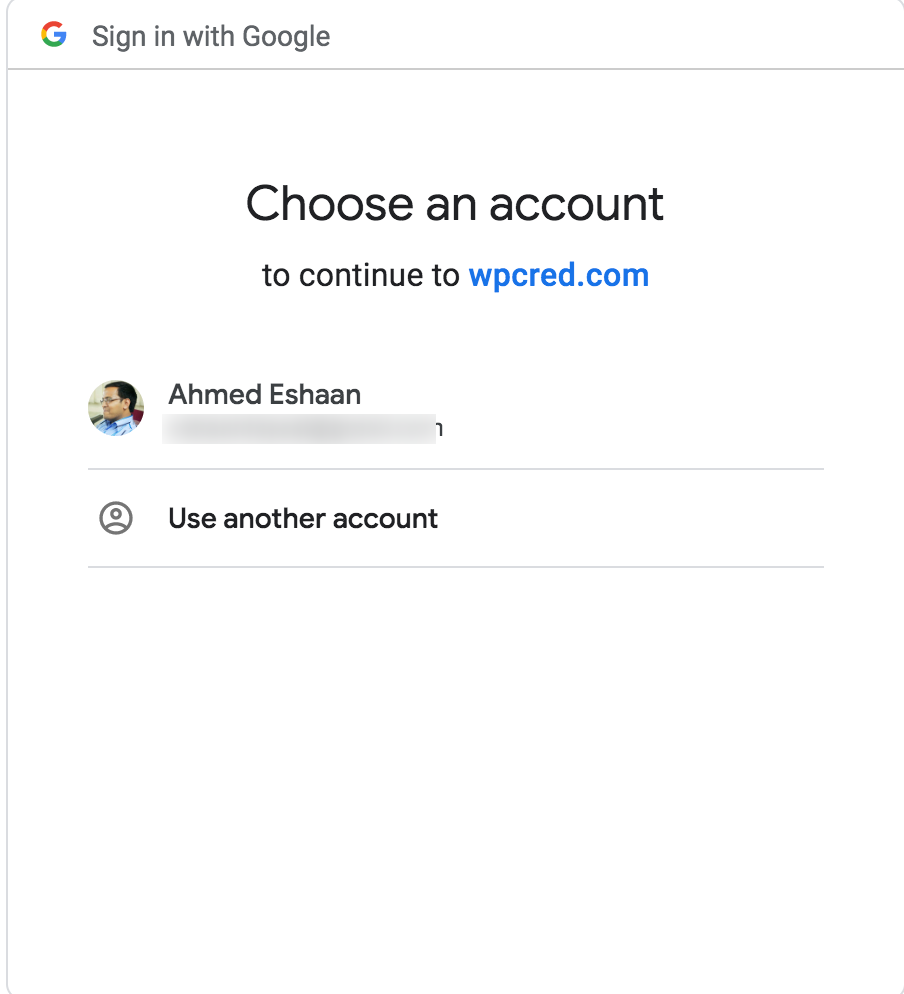Click the person icon beside Use another account
This screenshot has height=994, width=904.
tap(116, 518)
